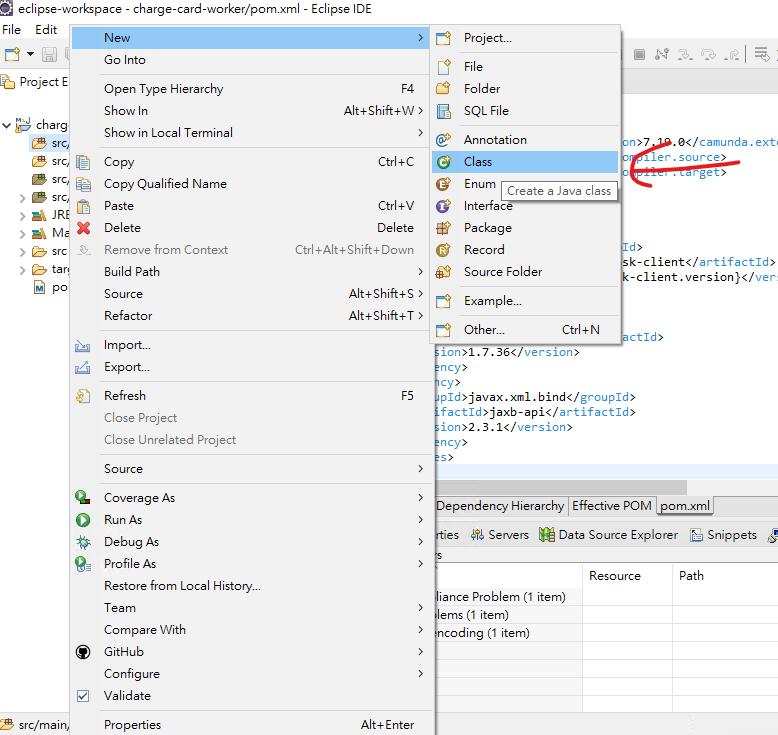Expand the Refactor submenu arrow
This screenshot has width=778, height=735.
click(420, 316)
